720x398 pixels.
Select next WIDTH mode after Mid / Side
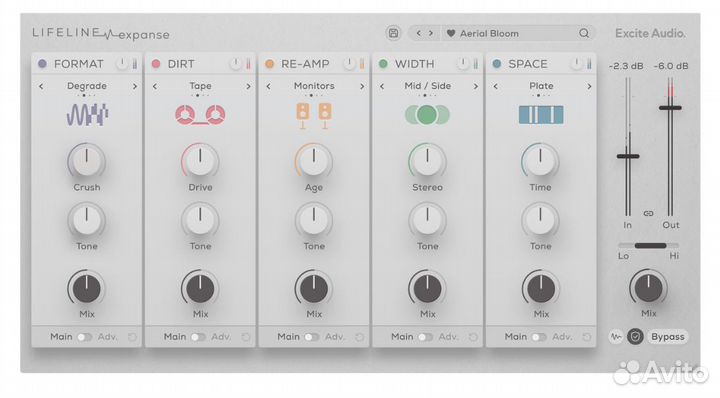tap(476, 86)
